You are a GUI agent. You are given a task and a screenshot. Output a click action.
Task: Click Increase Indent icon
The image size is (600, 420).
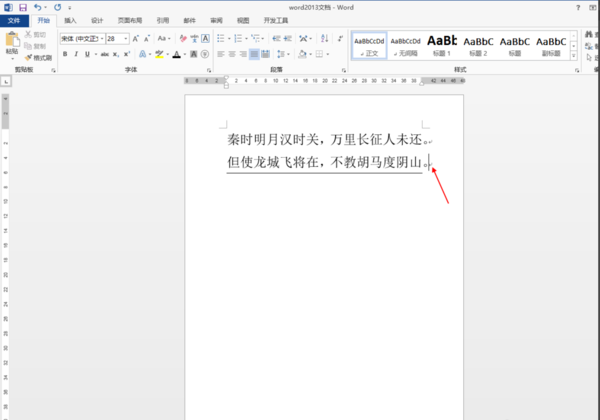click(x=288, y=39)
